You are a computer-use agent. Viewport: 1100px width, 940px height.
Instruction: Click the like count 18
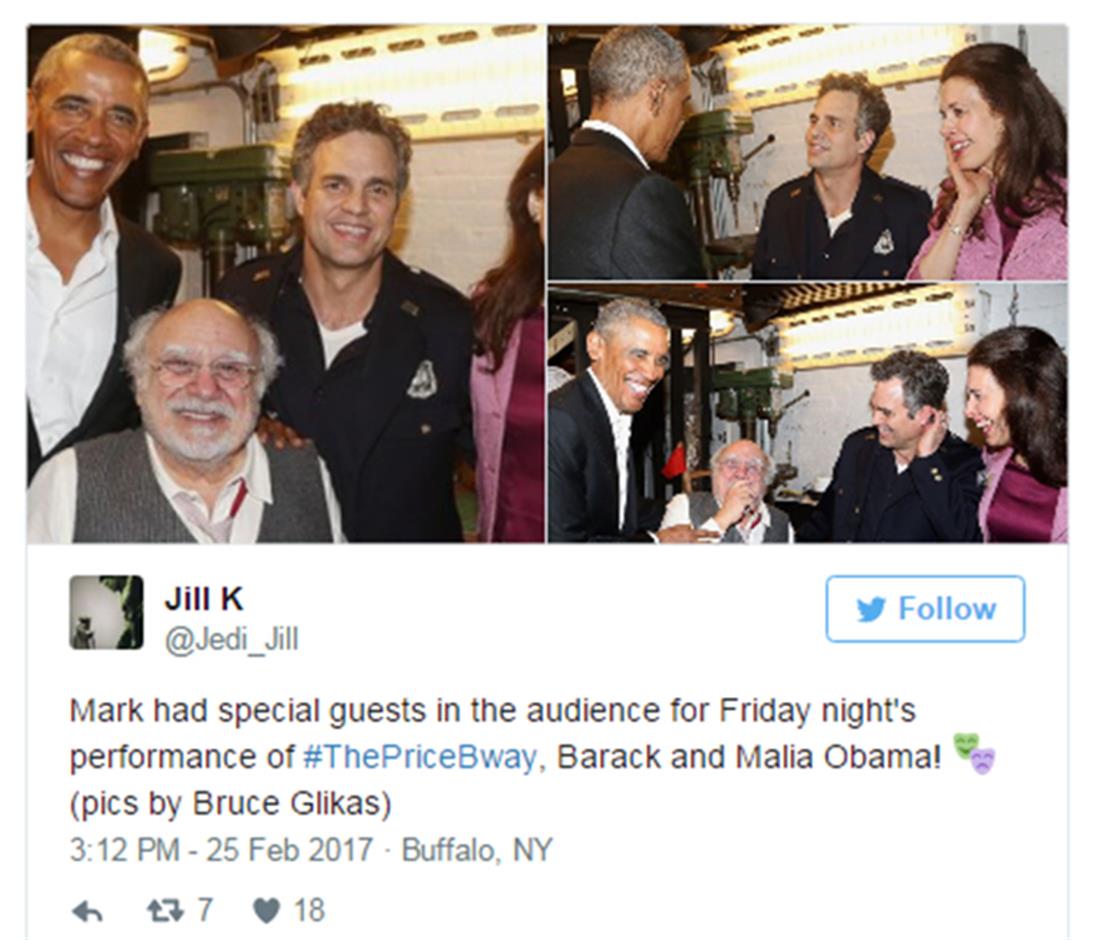(x=309, y=911)
